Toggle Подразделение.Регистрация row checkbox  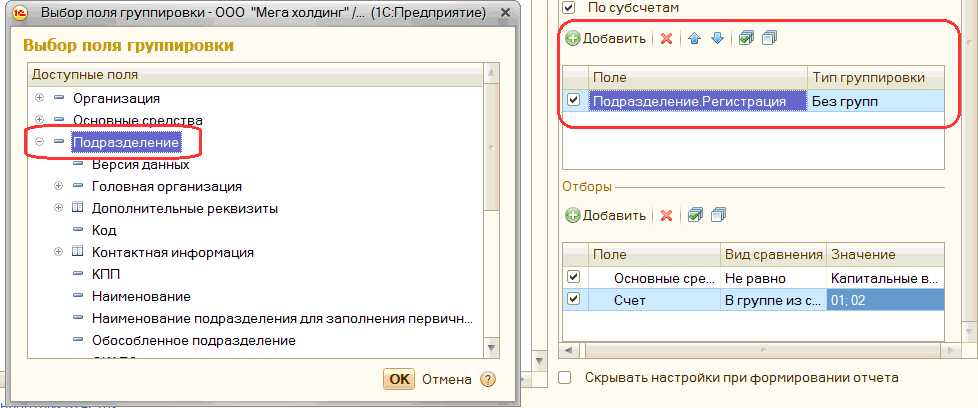(574, 100)
